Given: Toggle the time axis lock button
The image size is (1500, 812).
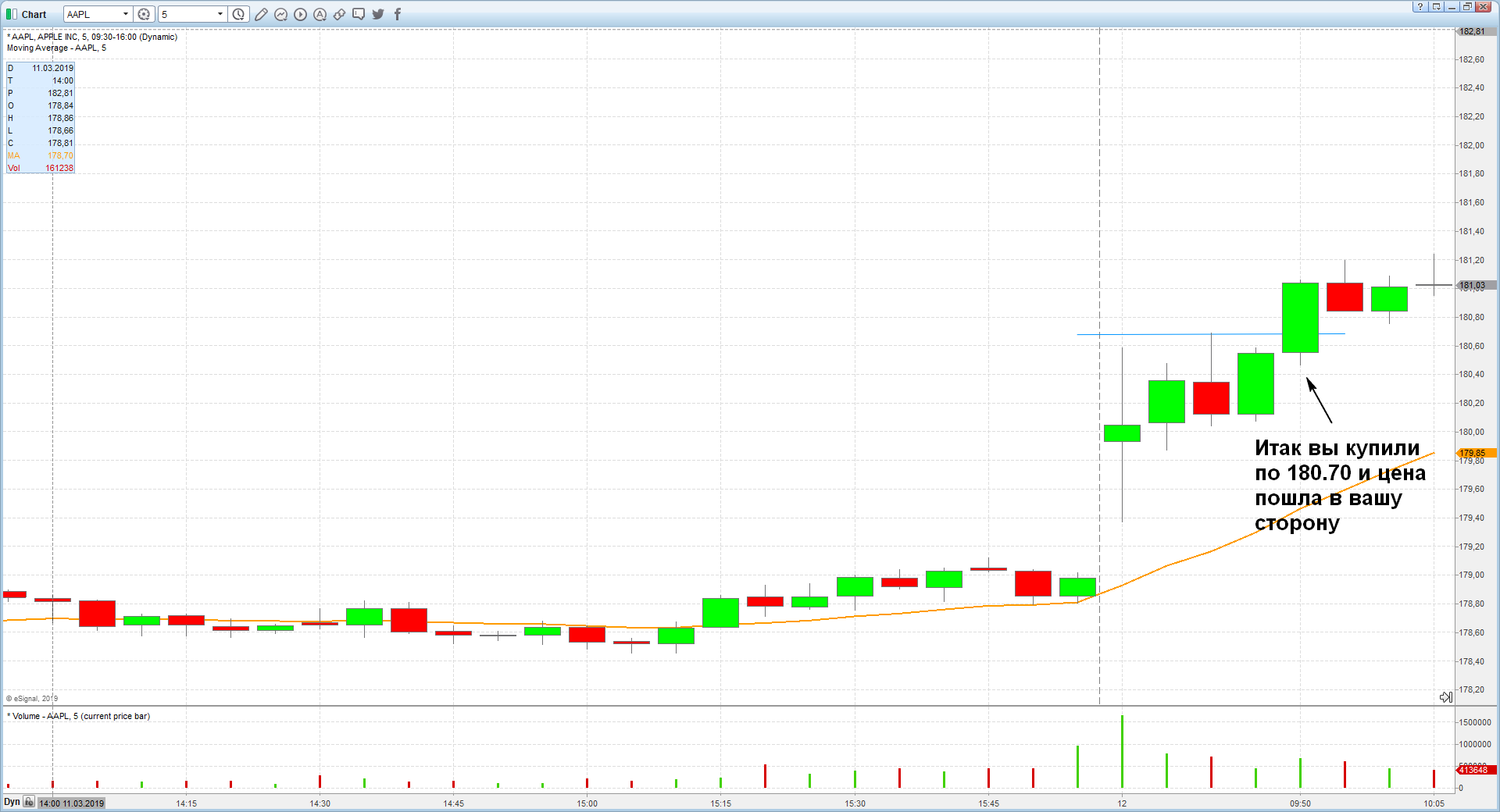Looking at the screenshot, I should 29,802.
